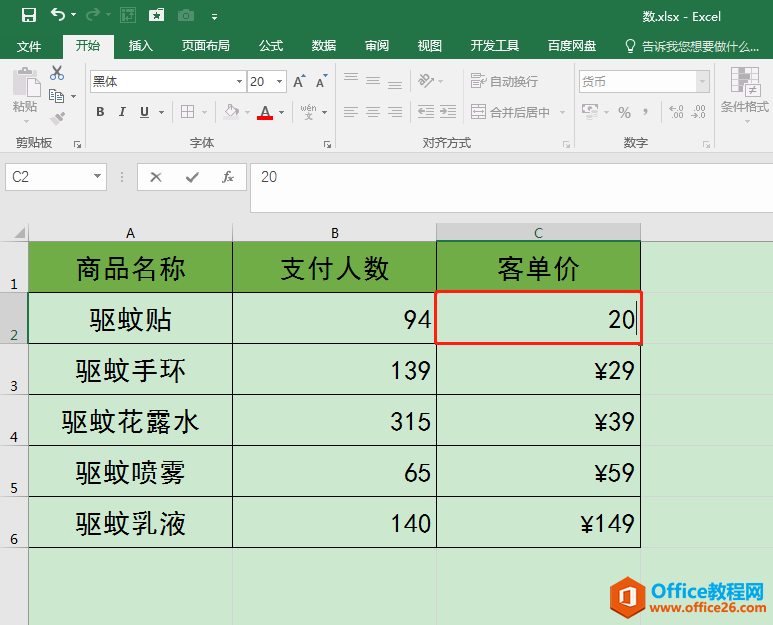
Task: Select cell containing 驱蚊花露水
Action: click(x=131, y=421)
